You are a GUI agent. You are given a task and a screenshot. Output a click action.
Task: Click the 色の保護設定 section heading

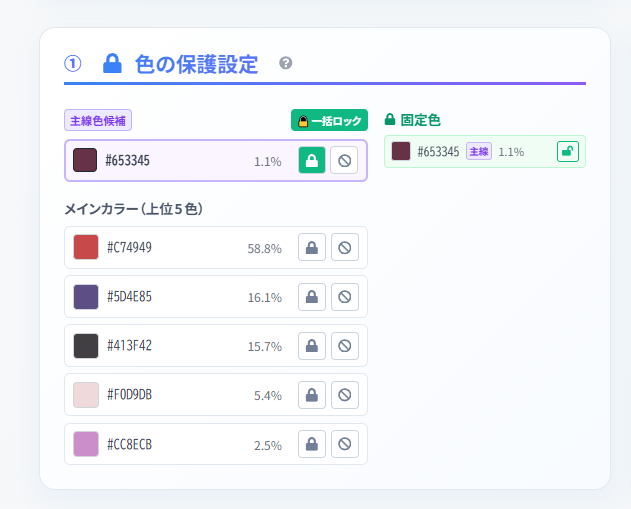click(196, 64)
